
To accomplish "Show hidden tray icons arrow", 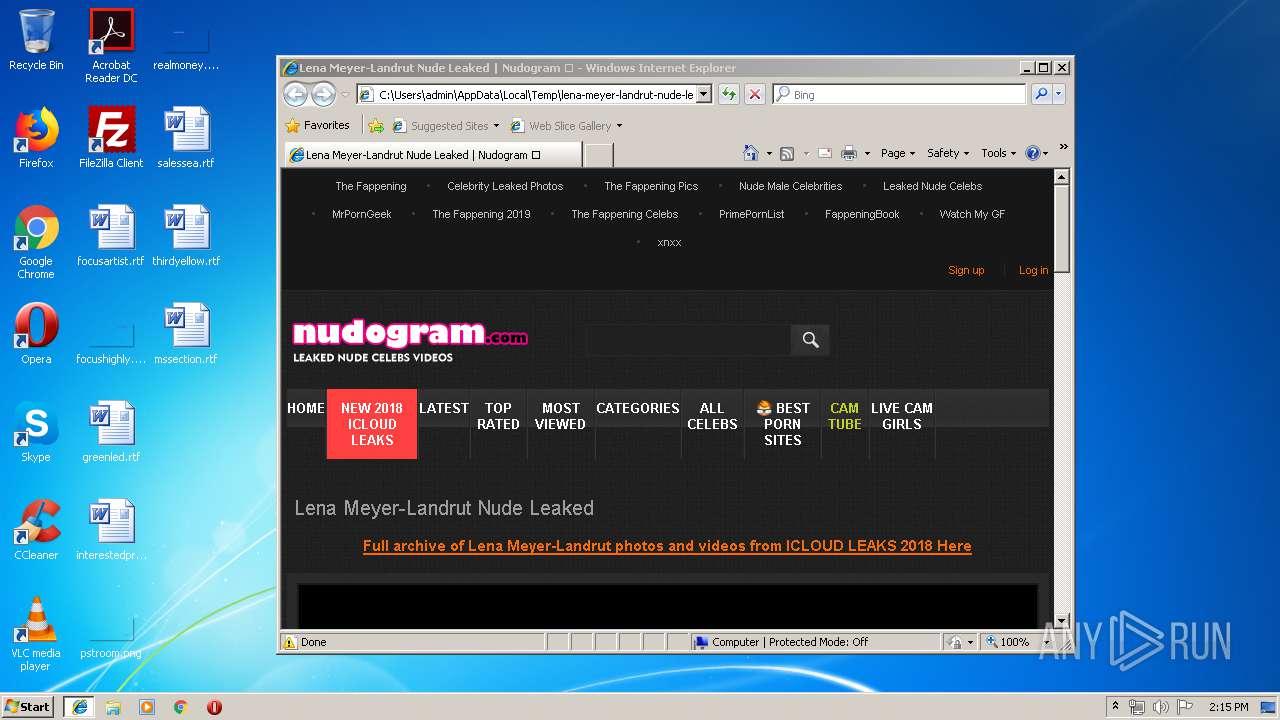I will pyautogui.click(x=1116, y=707).
